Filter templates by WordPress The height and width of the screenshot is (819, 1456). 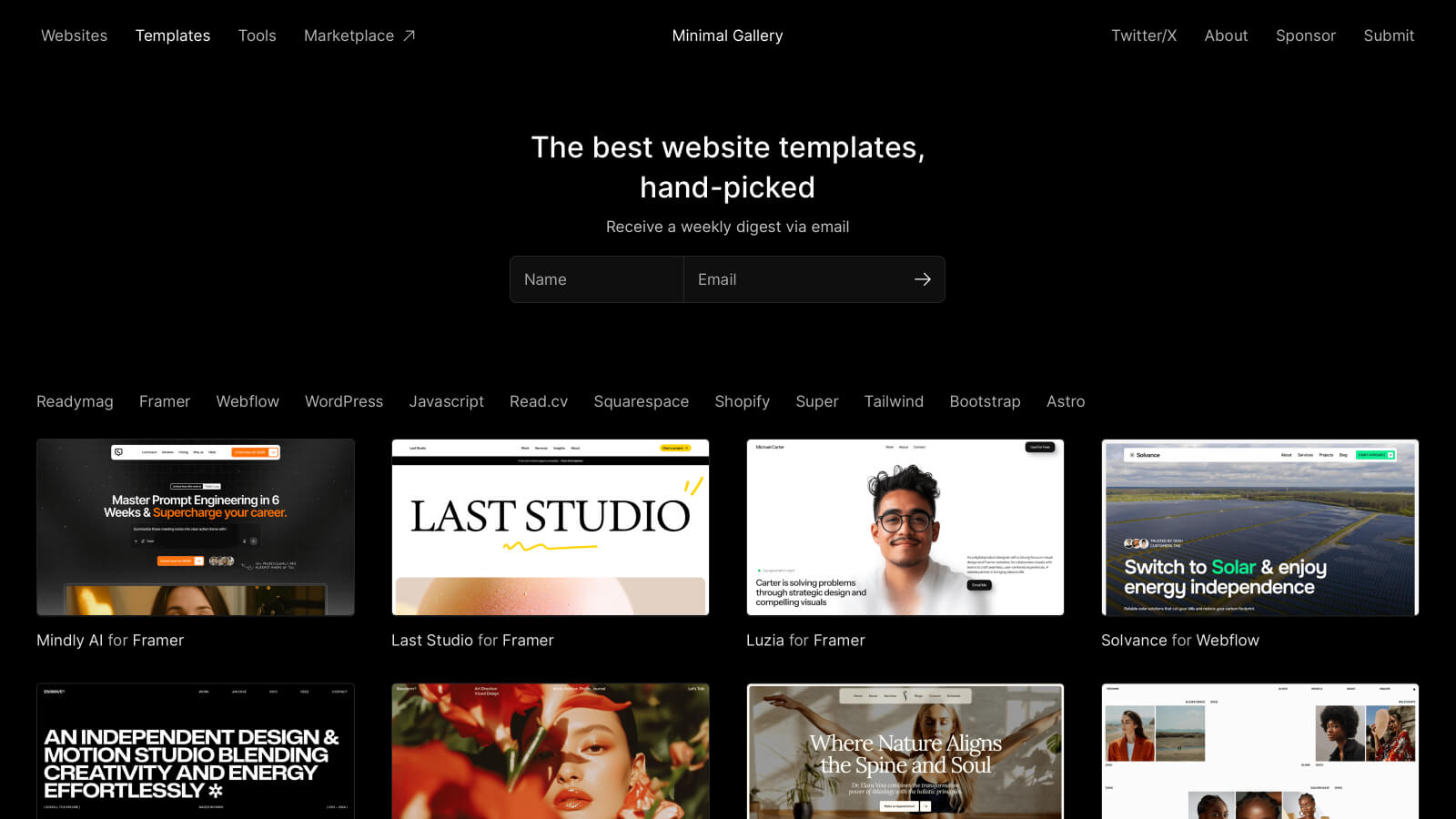(x=344, y=401)
